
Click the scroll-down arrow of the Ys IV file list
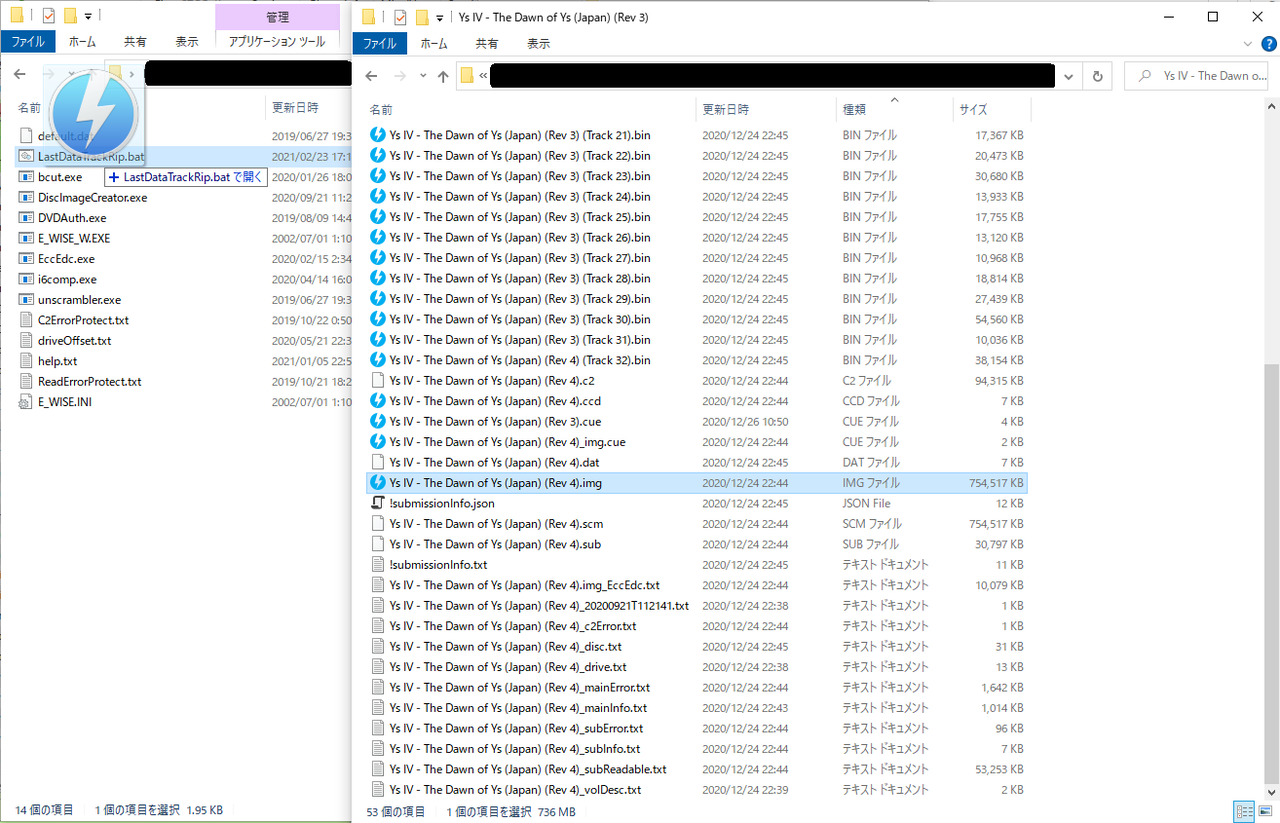[x=1271, y=791]
